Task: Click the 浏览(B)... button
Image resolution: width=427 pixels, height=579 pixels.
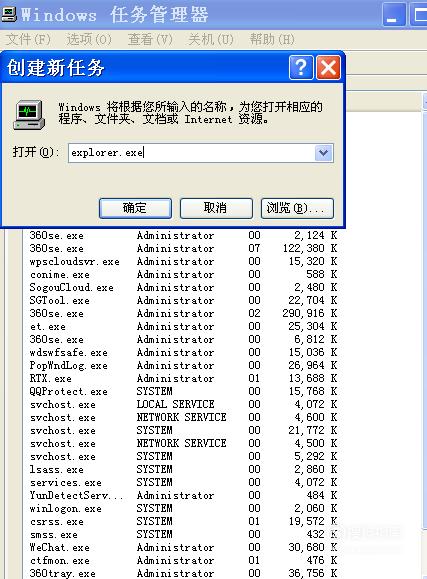Action: click(x=297, y=208)
